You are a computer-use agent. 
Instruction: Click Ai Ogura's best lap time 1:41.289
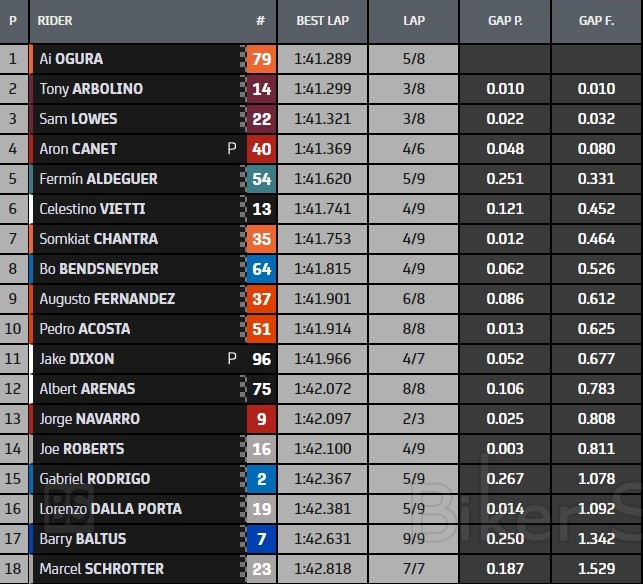[322, 59]
